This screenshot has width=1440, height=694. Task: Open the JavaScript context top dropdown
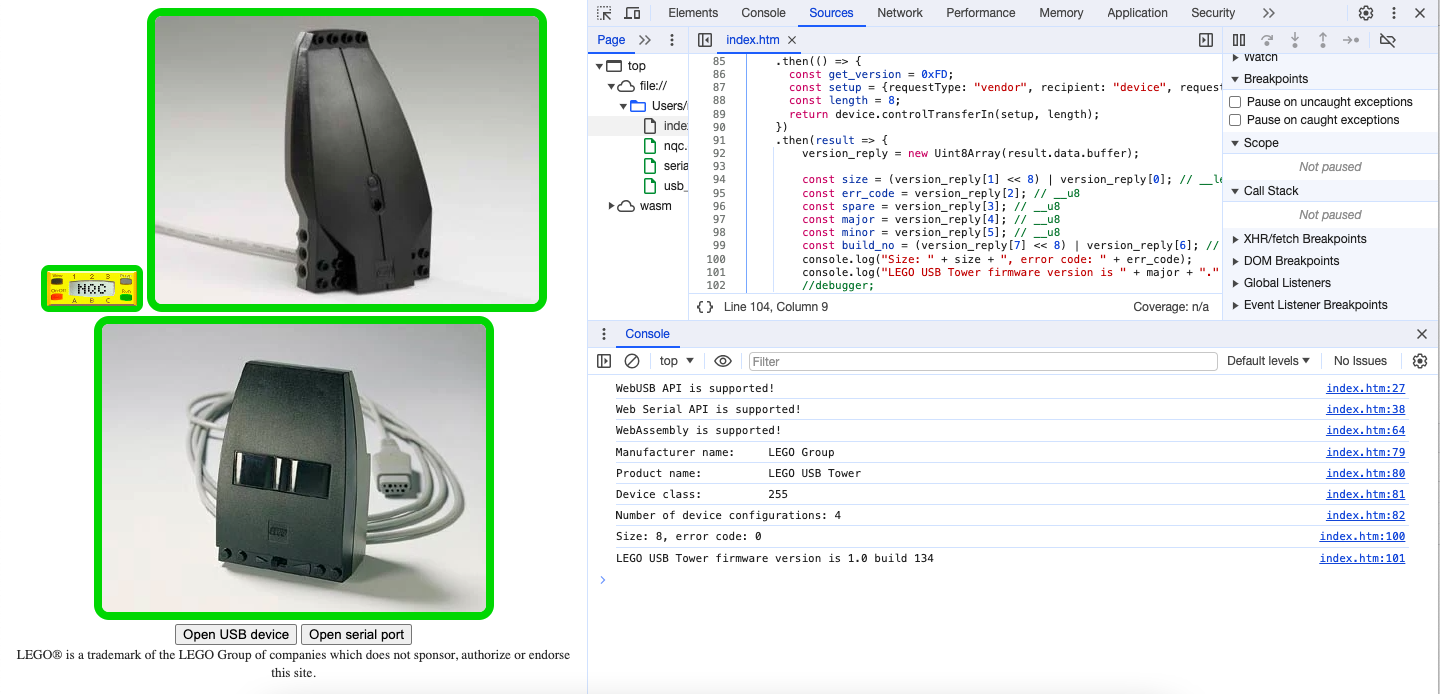point(677,361)
